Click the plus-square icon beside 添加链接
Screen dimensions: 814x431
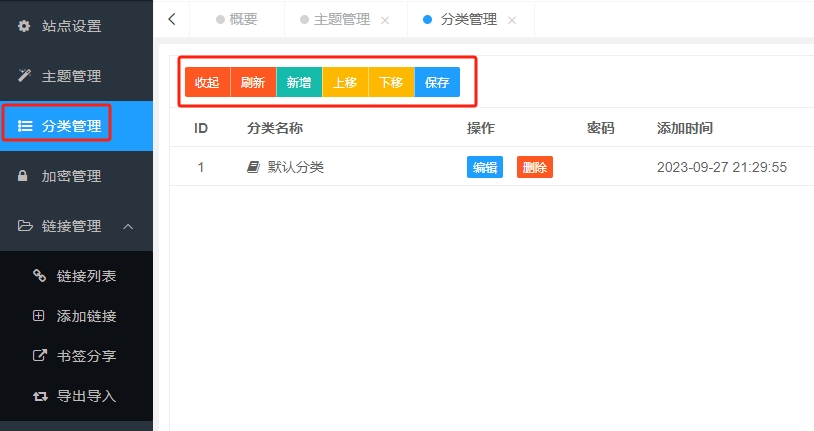(x=38, y=315)
